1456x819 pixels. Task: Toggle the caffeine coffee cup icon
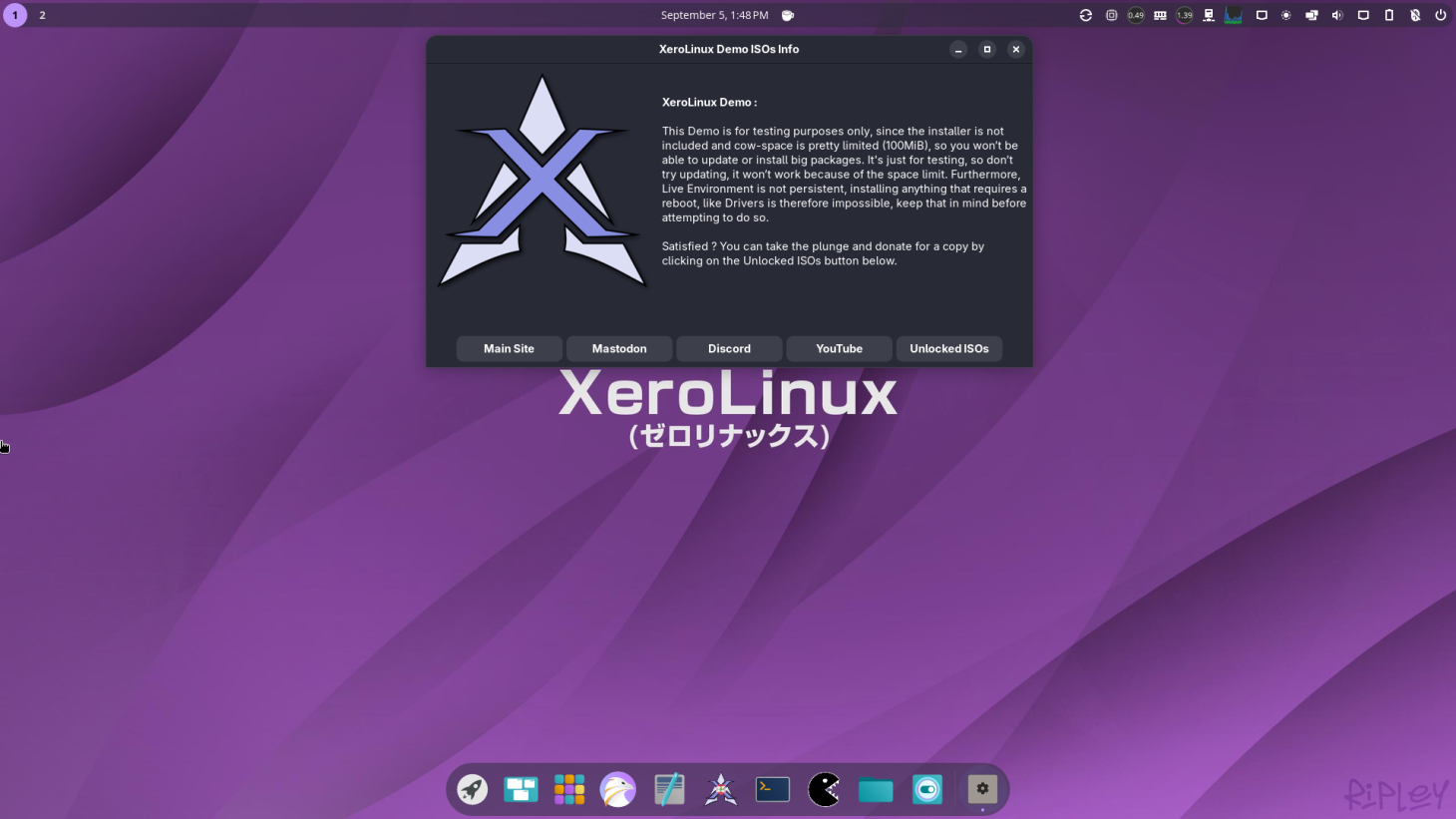[788, 15]
